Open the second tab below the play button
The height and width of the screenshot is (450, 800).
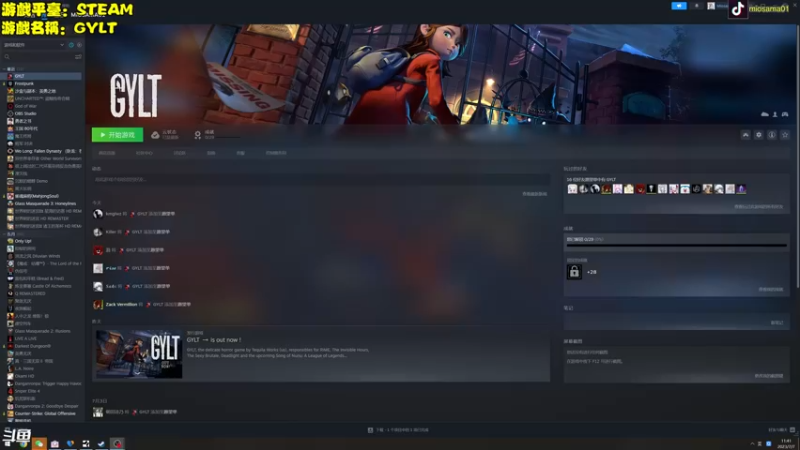144,153
